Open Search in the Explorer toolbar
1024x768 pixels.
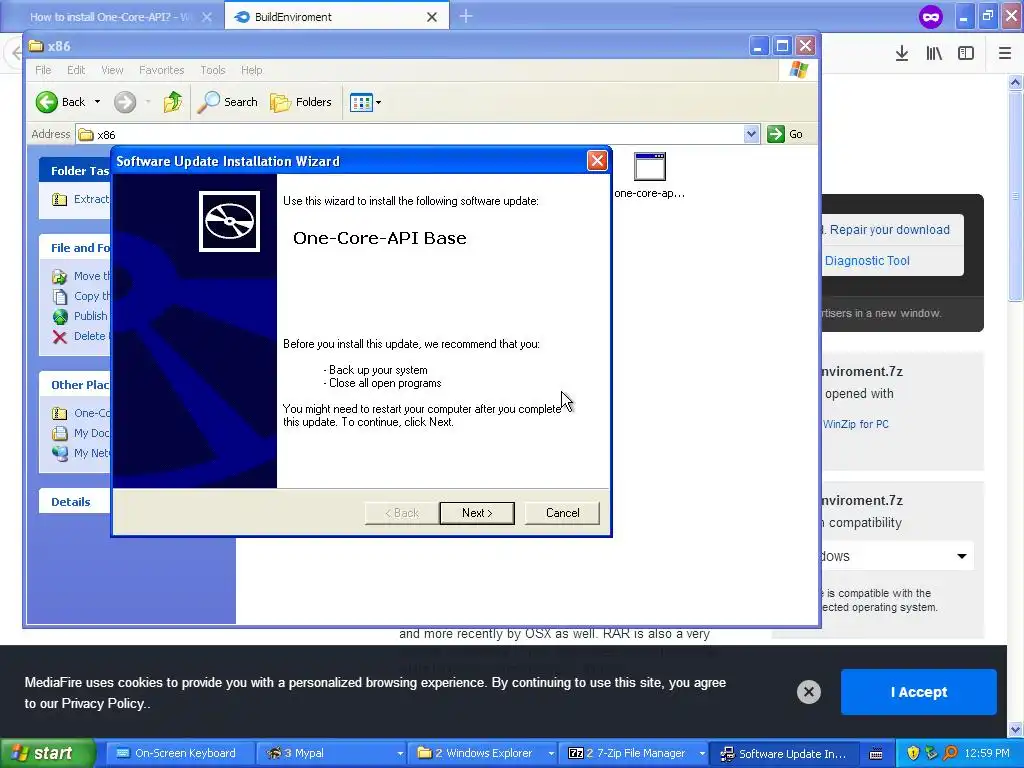coord(228,102)
